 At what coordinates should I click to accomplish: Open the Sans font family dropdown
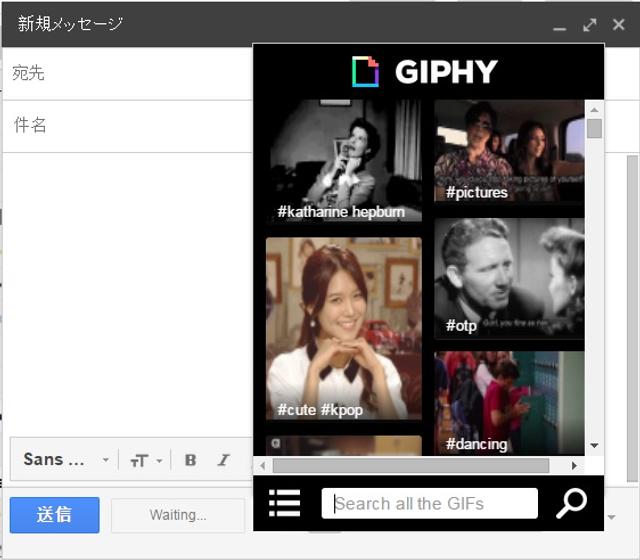point(66,460)
